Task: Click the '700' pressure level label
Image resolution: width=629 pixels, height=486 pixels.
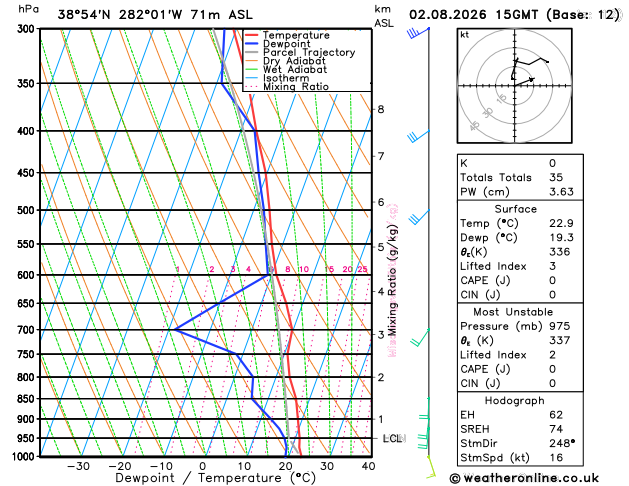Action: tap(28, 330)
